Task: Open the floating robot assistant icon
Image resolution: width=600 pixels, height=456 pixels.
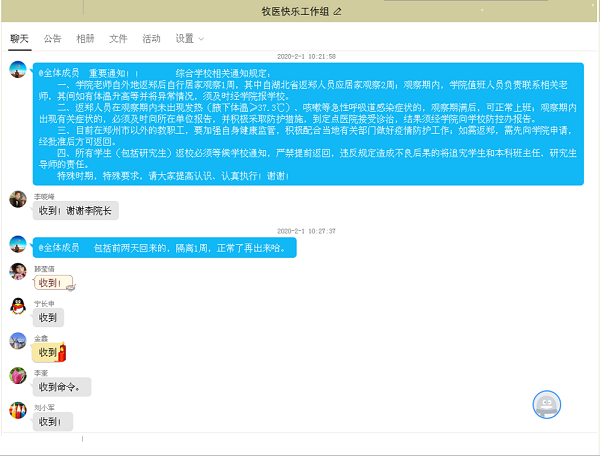Action: [x=546, y=403]
